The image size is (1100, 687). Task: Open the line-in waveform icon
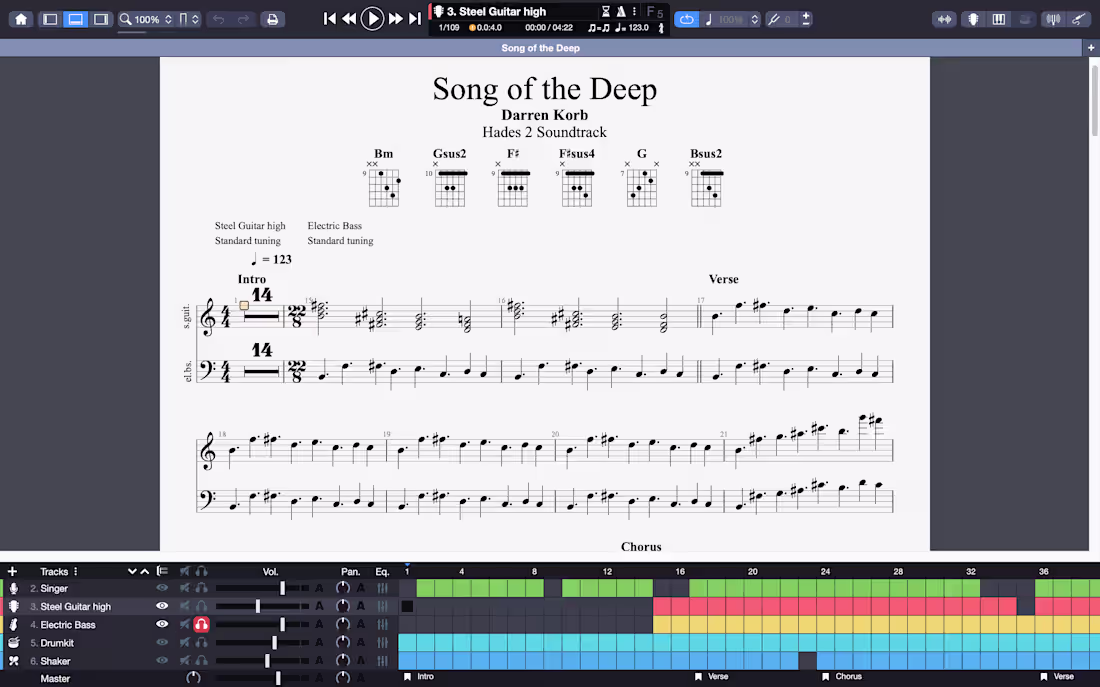click(x=944, y=19)
